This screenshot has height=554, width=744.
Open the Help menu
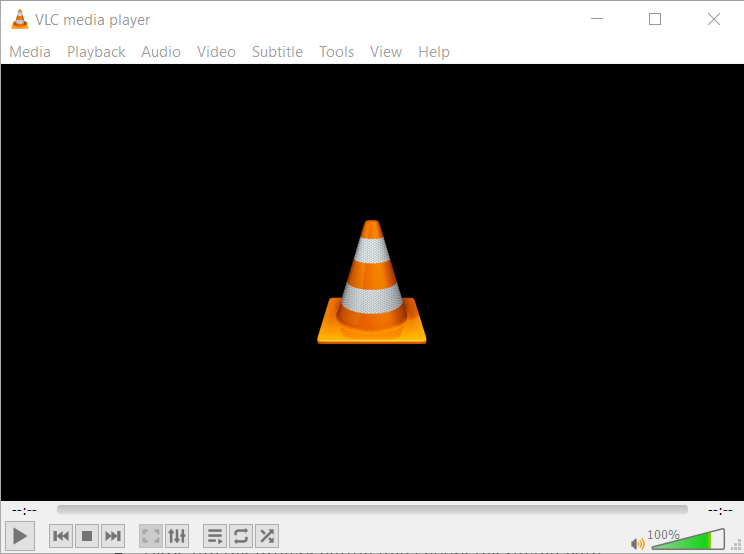pos(434,51)
